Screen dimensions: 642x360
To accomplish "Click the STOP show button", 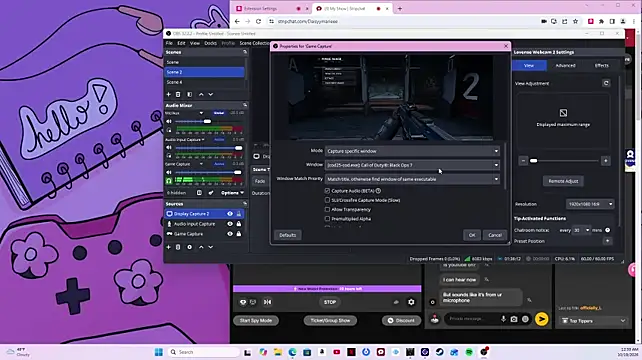I will [x=330, y=302].
